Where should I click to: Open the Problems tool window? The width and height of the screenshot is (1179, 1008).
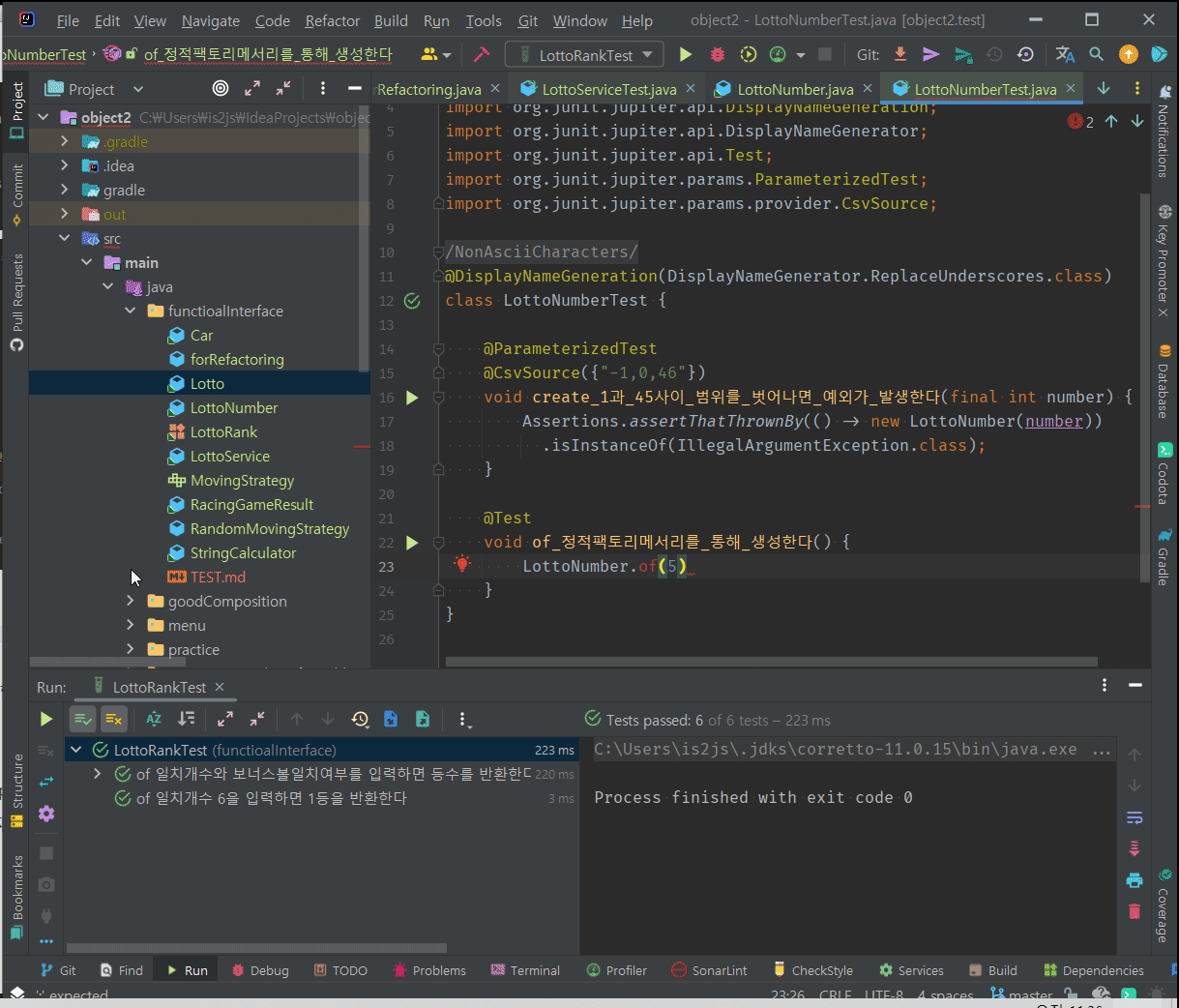(429, 970)
